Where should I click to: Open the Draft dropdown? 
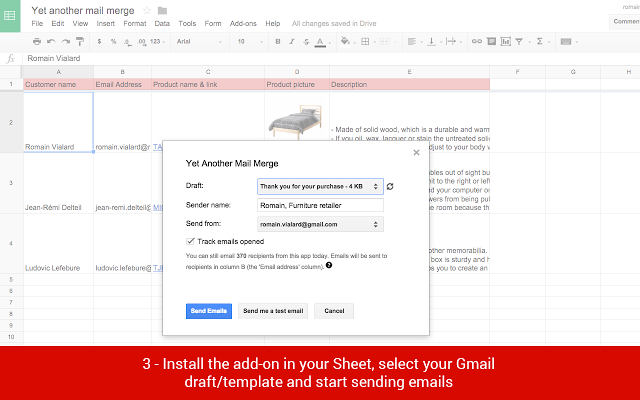click(x=320, y=187)
